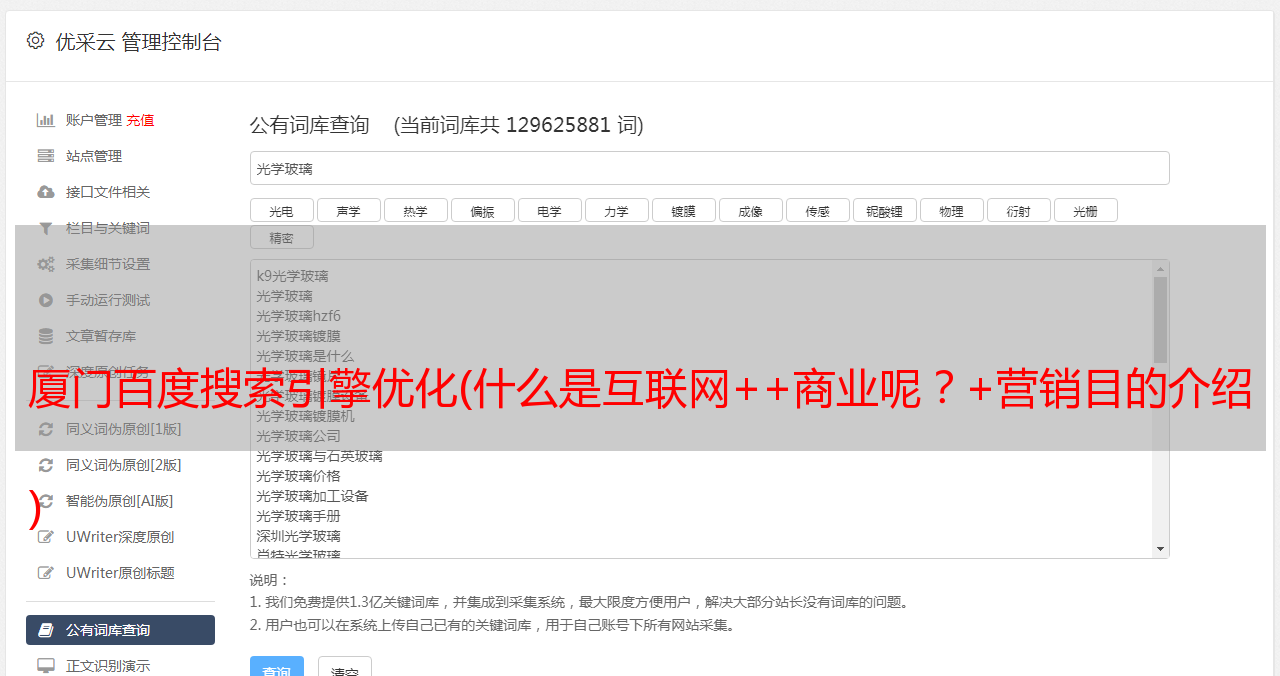1280x676 pixels.
Task: Click the refresh icon beside 同义词伪原创[2版]
Action: [46, 465]
